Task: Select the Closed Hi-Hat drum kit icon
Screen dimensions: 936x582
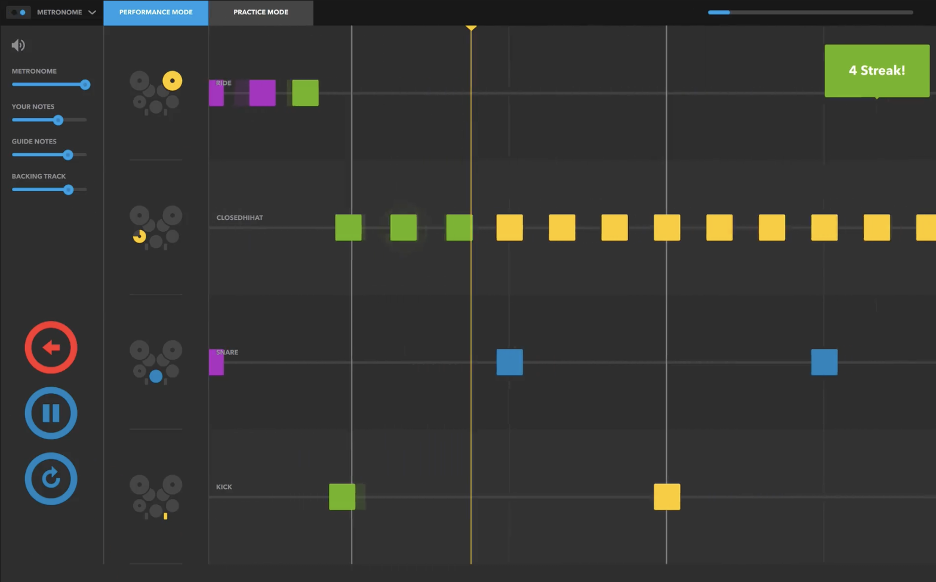Action: [x=156, y=227]
